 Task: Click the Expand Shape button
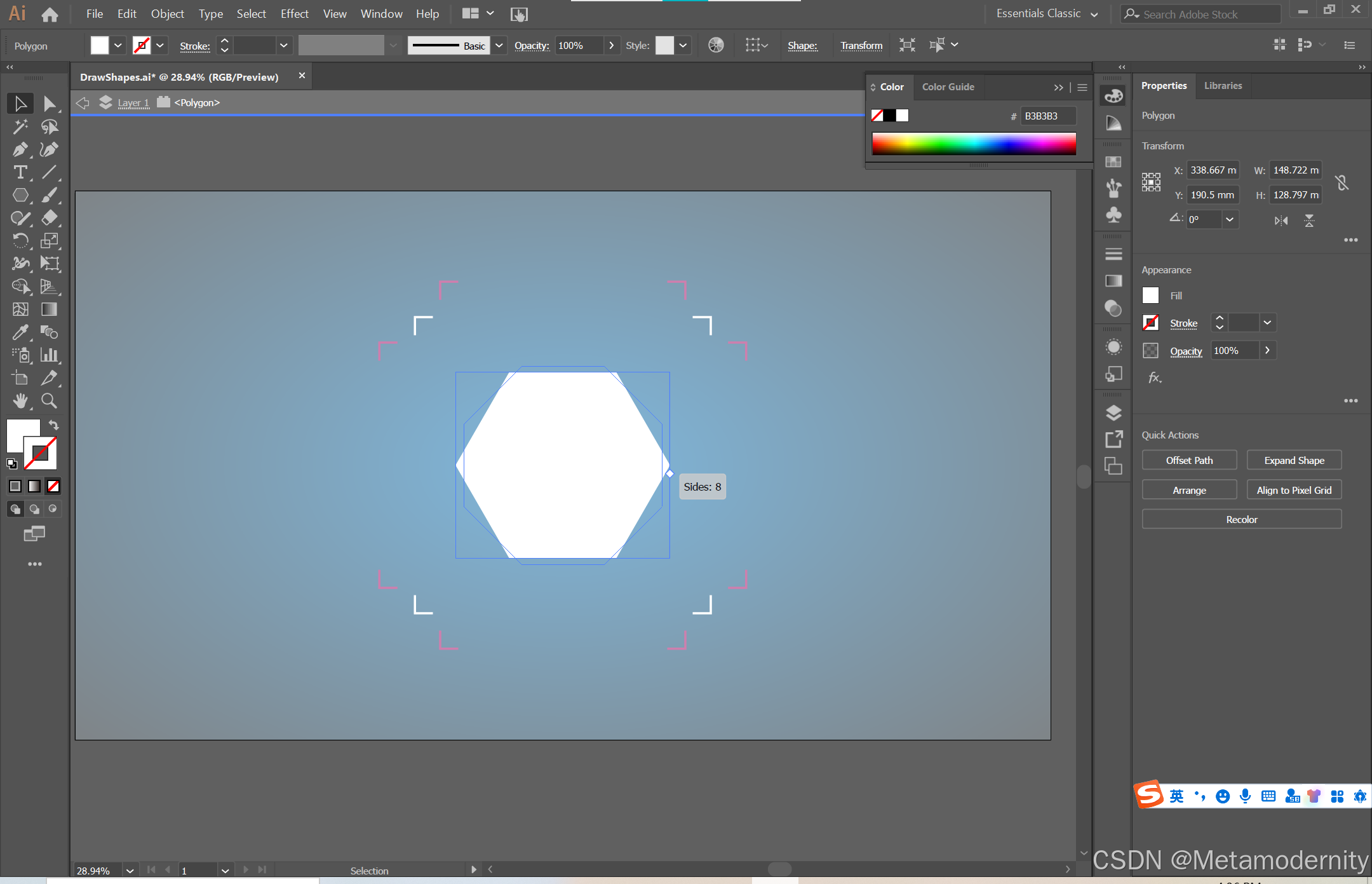click(1294, 460)
